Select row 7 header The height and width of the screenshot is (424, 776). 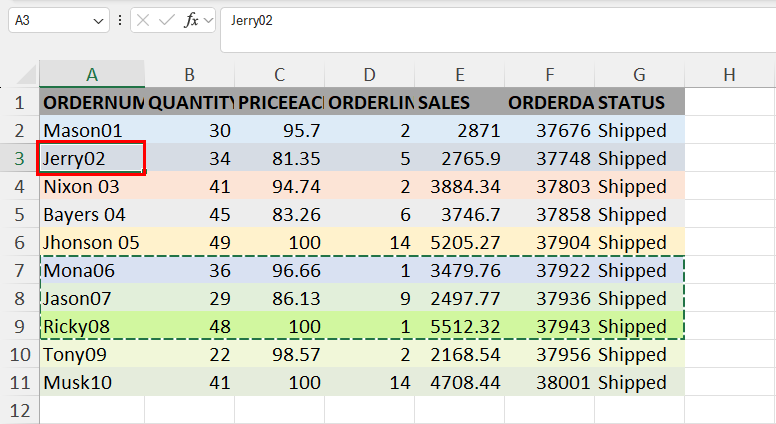click(19, 270)
